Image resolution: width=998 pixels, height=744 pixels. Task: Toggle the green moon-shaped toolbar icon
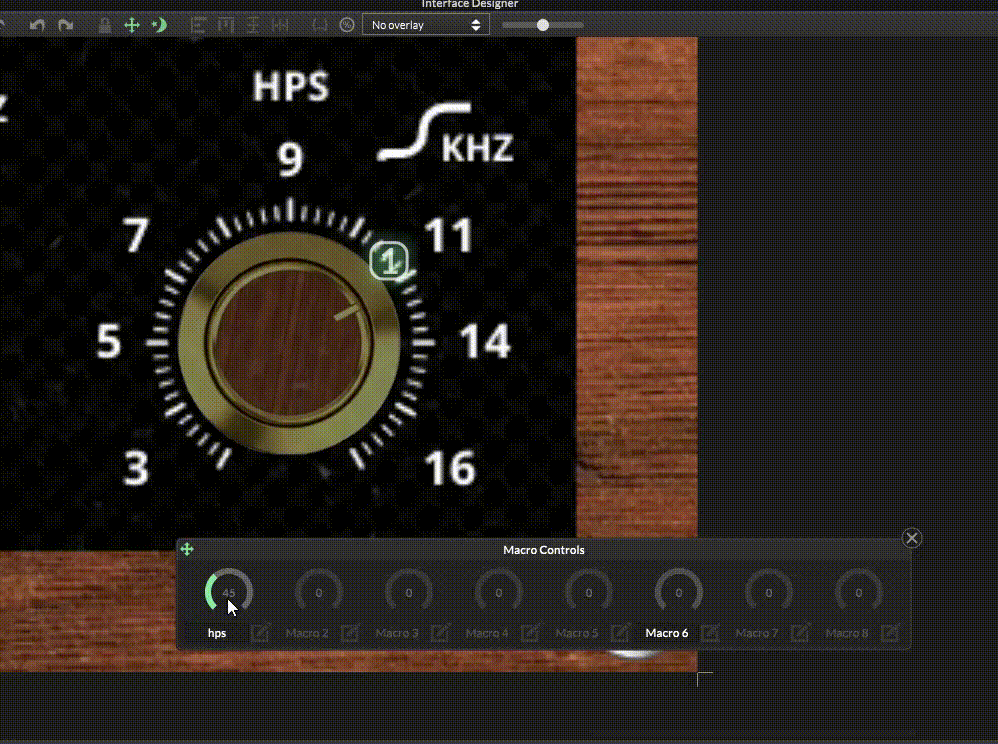[159, 25]
